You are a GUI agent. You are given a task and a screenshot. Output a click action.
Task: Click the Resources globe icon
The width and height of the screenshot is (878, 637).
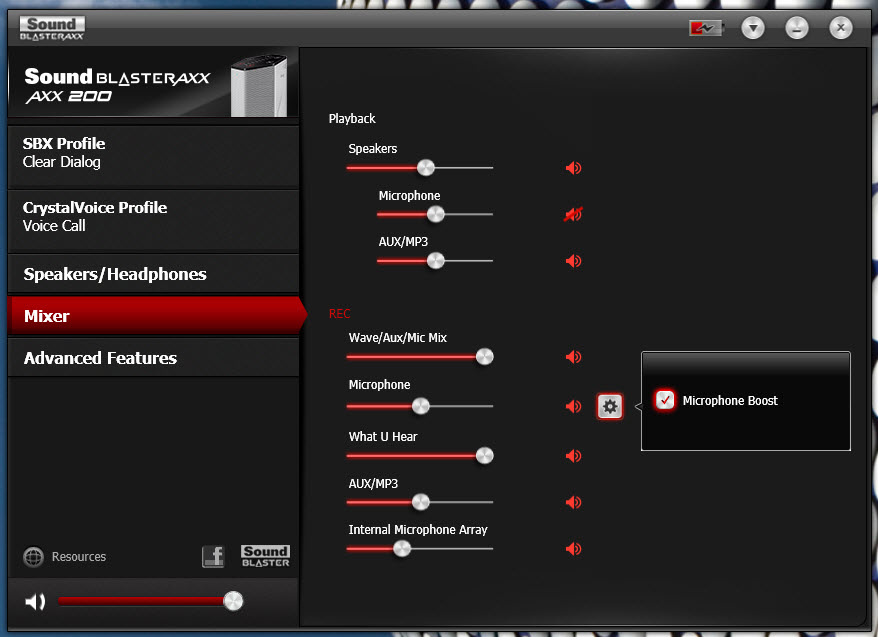tap(34, 557)
